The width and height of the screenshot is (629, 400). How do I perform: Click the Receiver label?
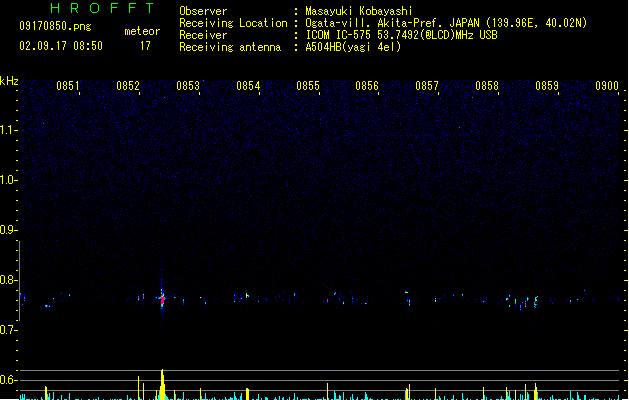pyautogui.click(x=203, y=35)
